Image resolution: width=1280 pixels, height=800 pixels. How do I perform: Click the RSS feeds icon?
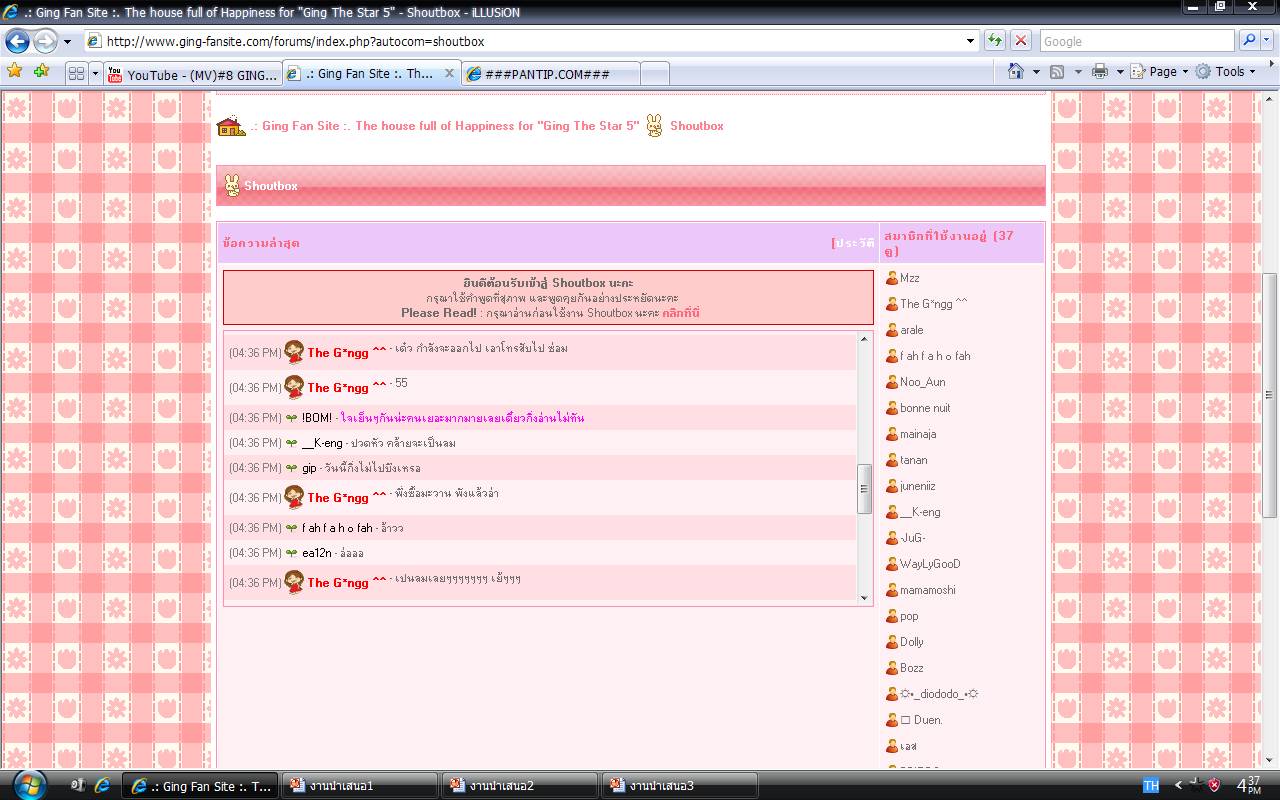click(x=1057, y=71)
